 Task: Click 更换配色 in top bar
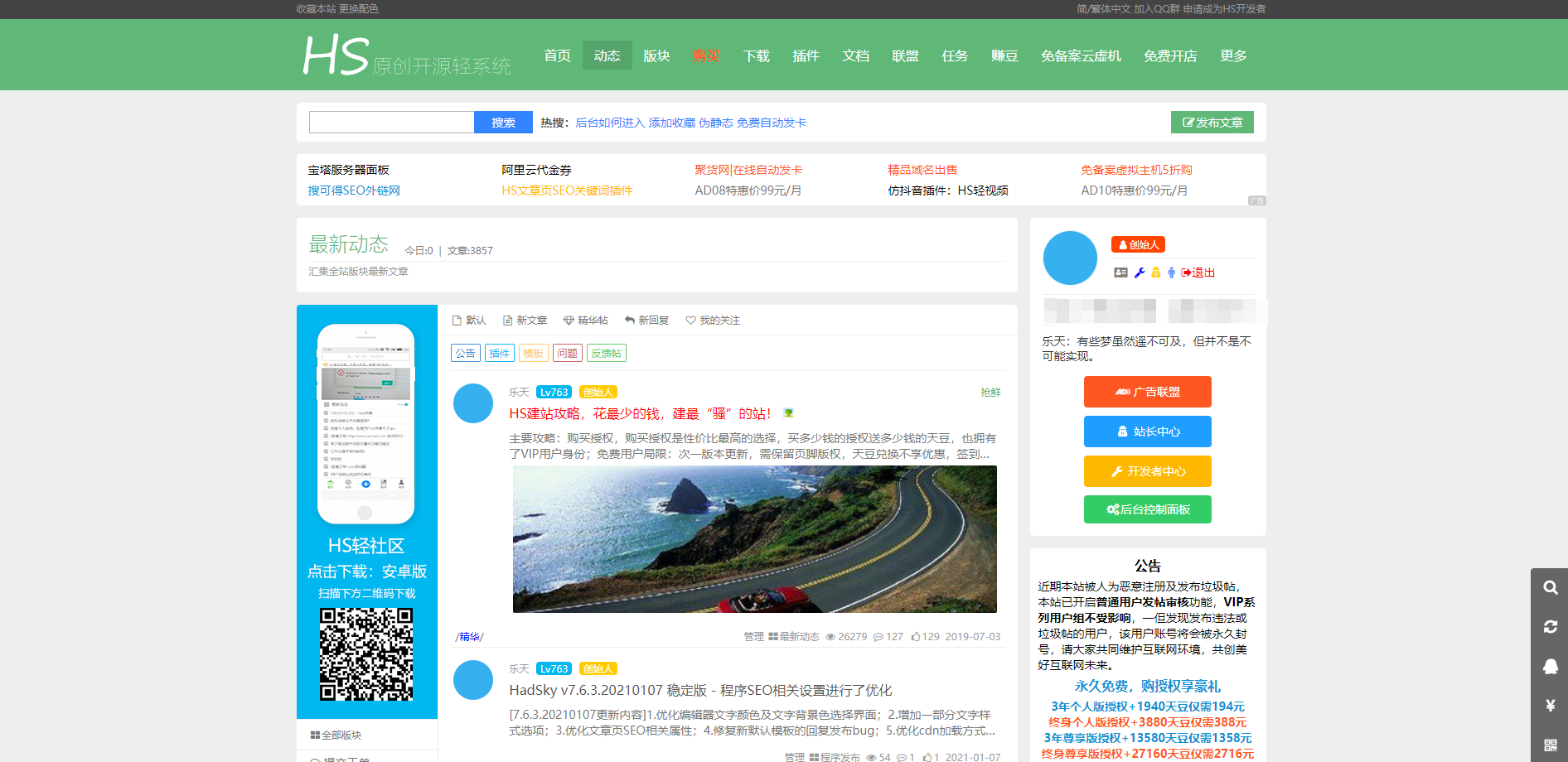[x=359, y=9]
